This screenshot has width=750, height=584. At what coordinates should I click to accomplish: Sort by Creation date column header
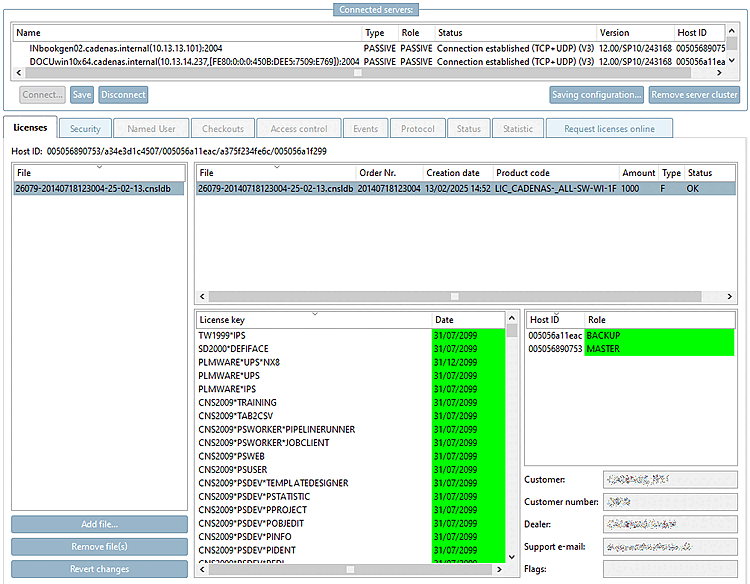(456, 173)
